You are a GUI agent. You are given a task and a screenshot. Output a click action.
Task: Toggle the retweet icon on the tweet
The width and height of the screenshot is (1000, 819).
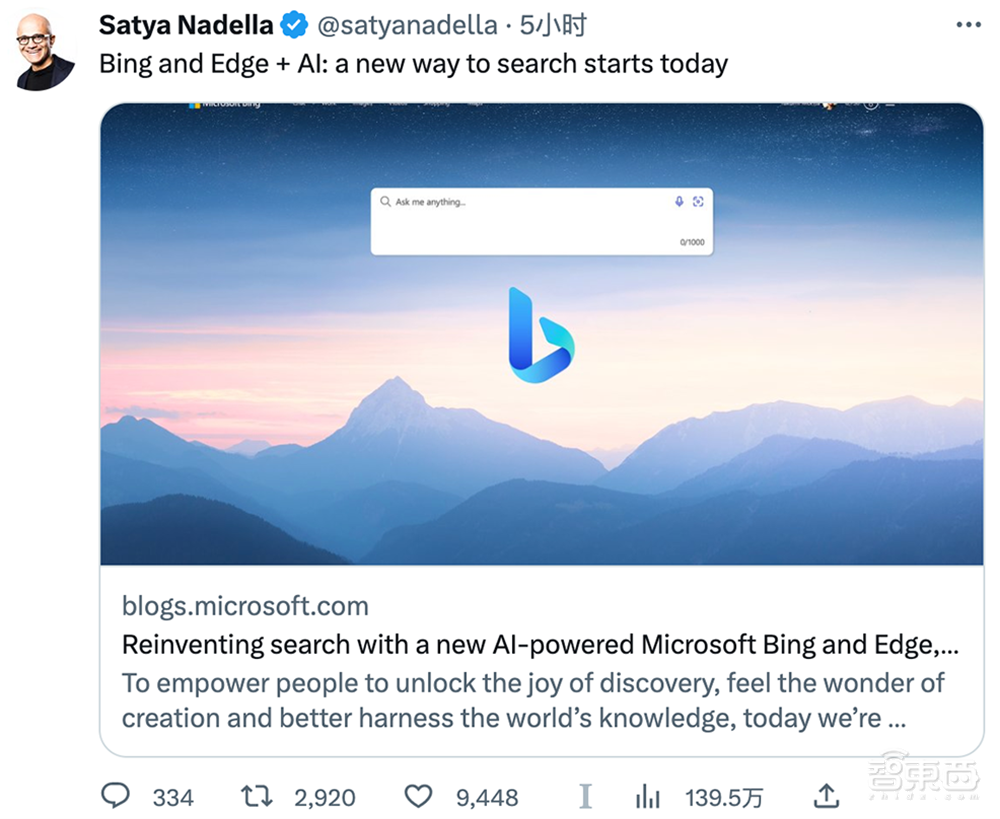click(257, 797)
